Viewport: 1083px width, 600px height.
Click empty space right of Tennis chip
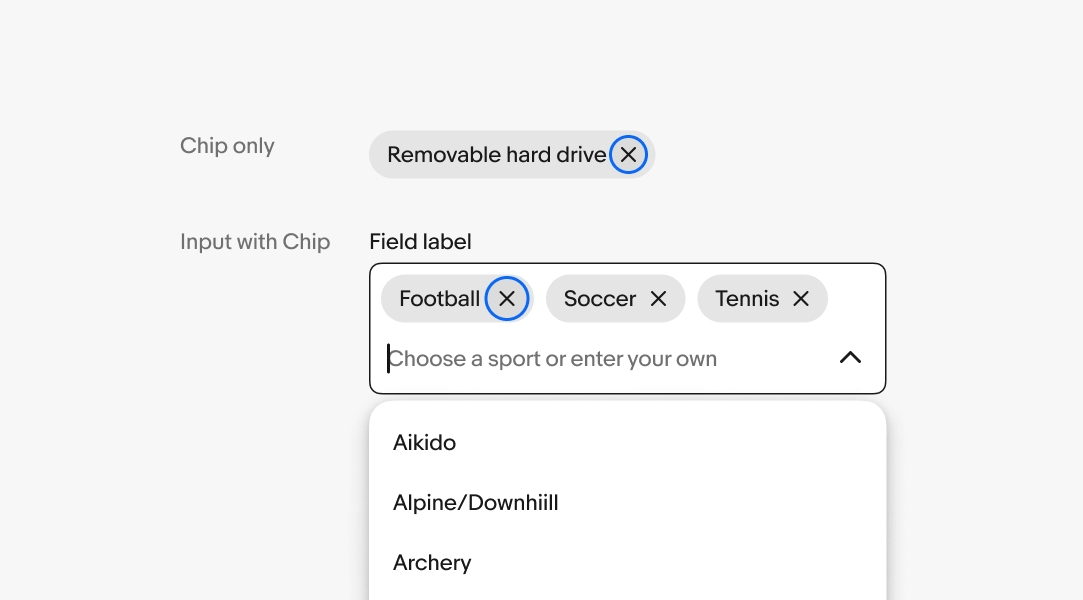pyautogui.click(x=855, y=299)
